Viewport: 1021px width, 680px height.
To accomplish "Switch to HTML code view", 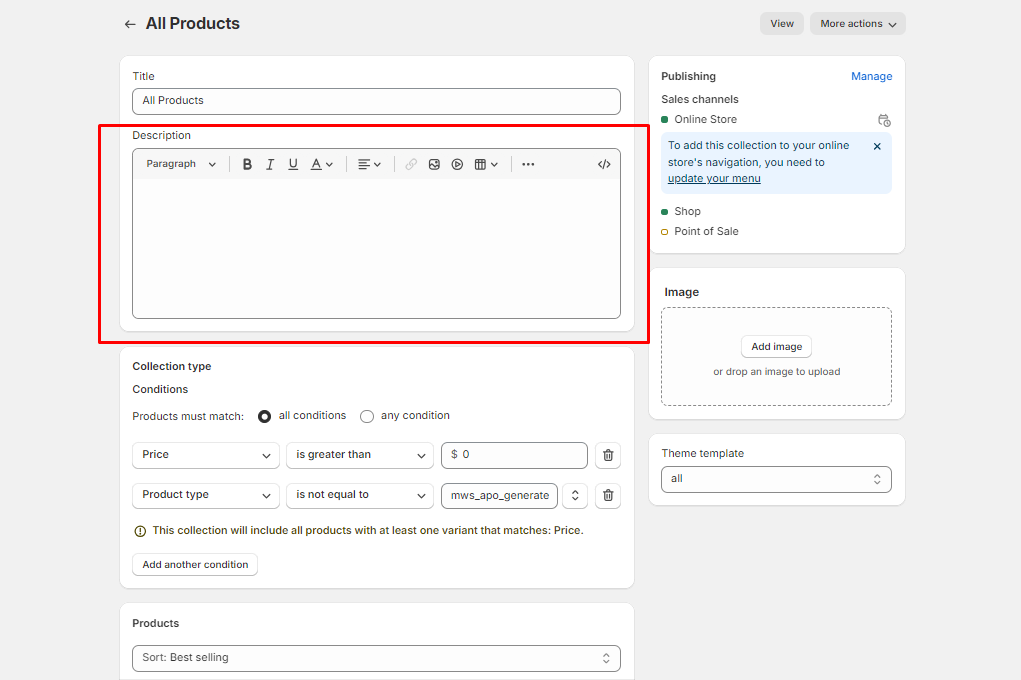I will pos(604,164).
